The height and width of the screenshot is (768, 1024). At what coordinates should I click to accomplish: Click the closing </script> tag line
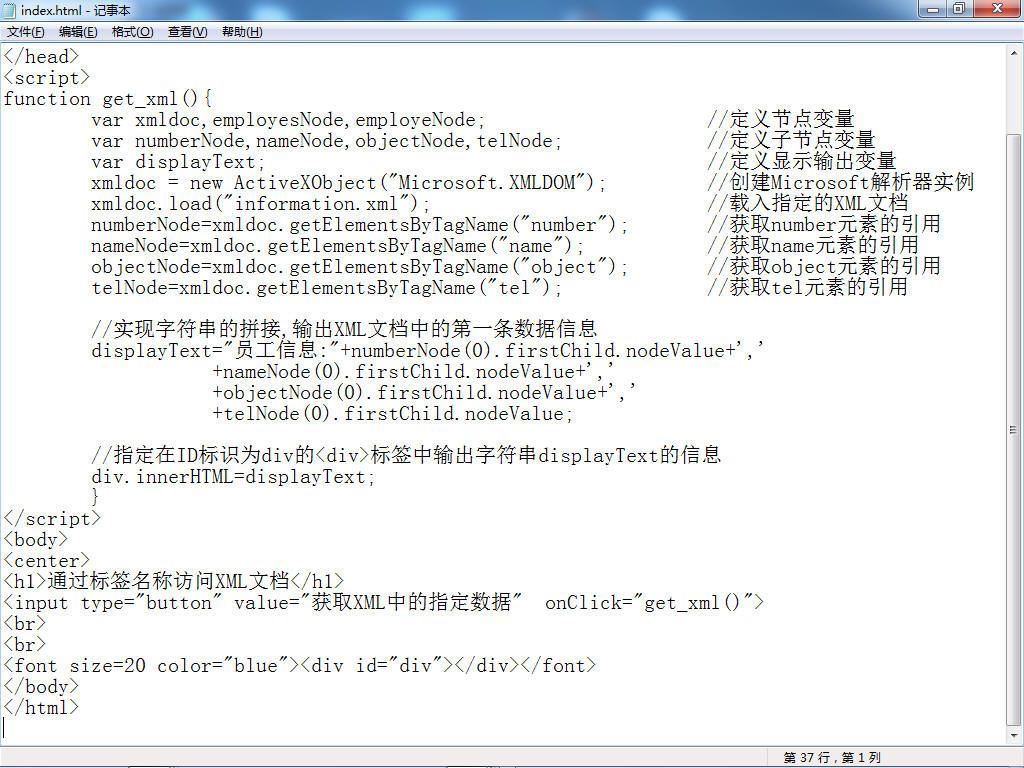click(x=52, y=519)
